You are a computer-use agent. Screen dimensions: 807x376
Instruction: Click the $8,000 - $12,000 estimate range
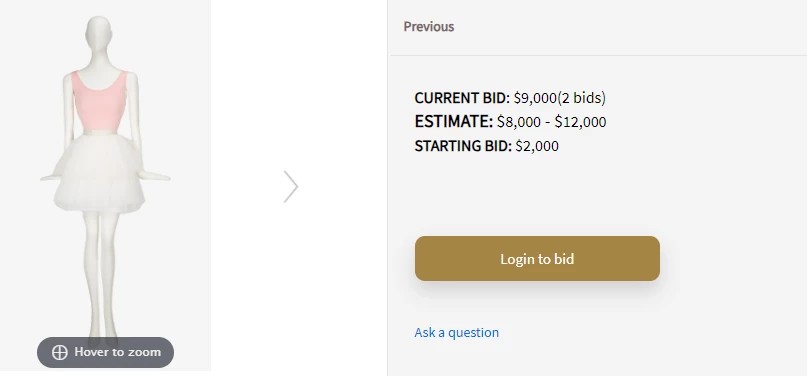(551, 122)
